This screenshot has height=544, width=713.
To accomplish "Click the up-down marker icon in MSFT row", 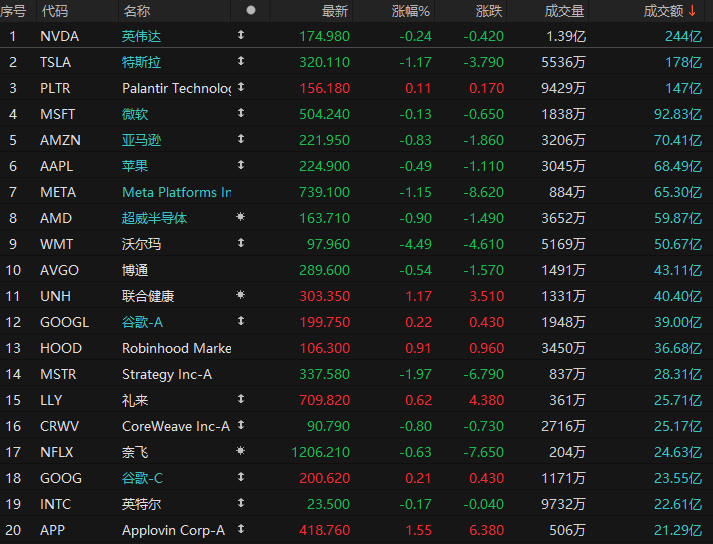I will coord(241,112).
